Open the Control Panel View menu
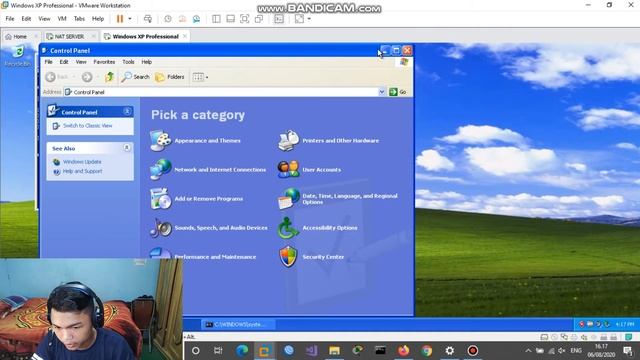 click(81, 62)
